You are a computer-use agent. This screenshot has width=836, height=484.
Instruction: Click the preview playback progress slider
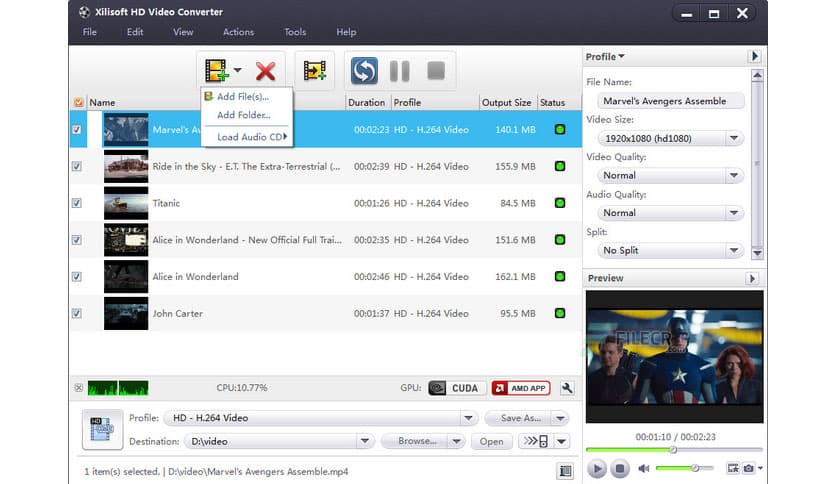point(674,450)
